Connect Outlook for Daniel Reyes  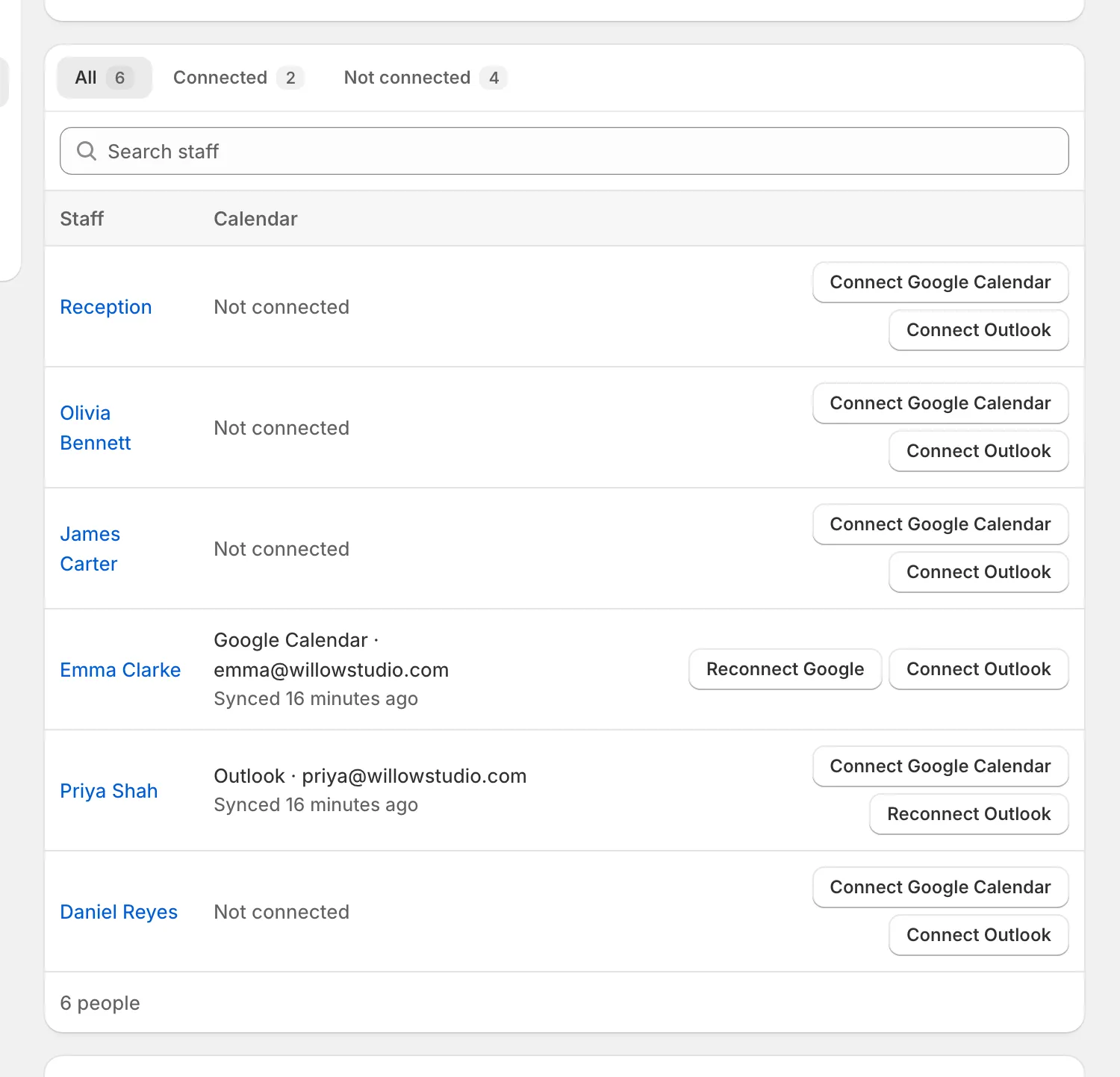979,935
